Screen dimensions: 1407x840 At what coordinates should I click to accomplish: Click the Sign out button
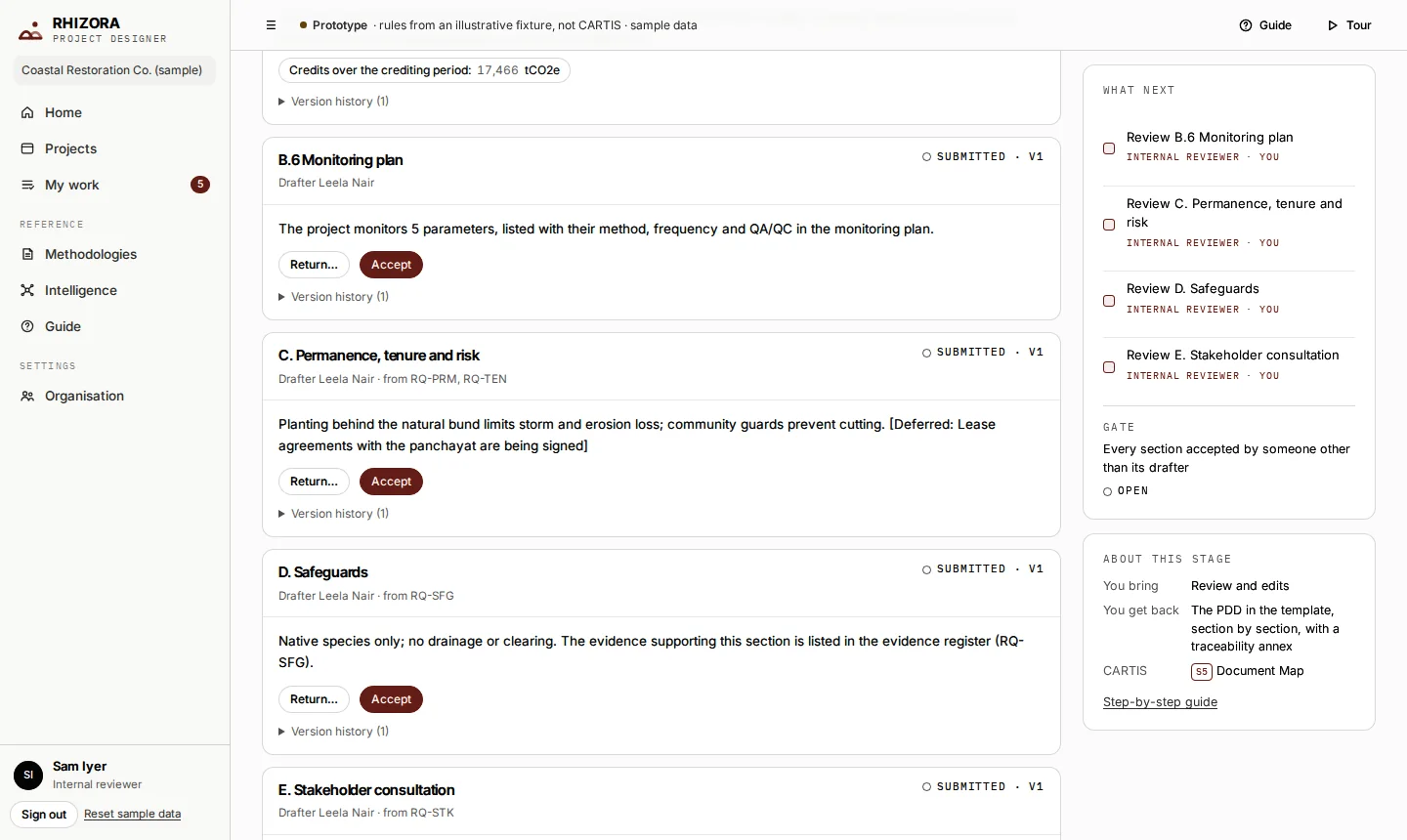pyautogui.click(x=44, y=815)
